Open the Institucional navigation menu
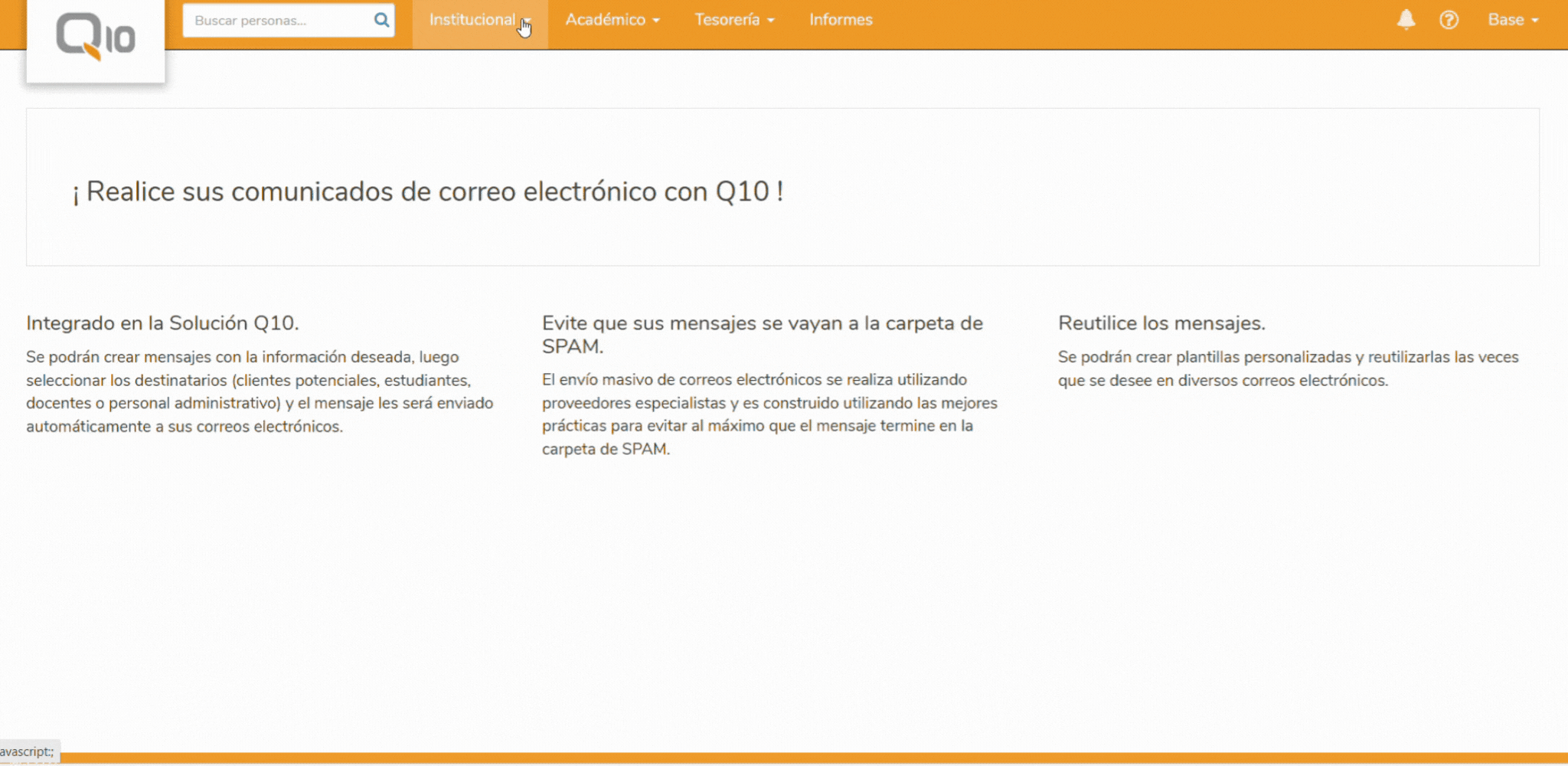 tap(475, 20)
